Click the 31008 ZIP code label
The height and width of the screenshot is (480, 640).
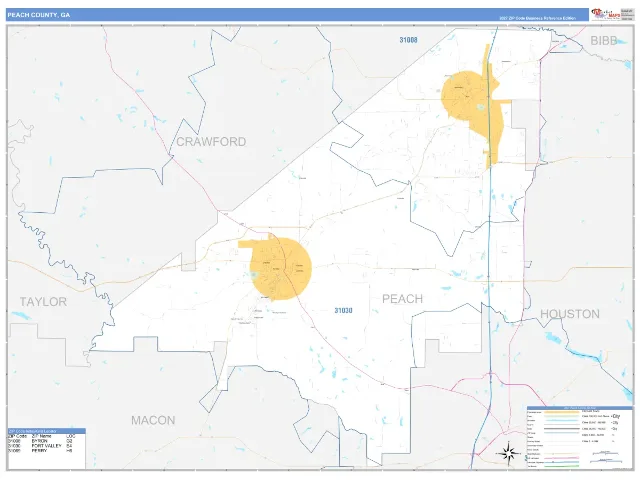click(x=408, y=40)
